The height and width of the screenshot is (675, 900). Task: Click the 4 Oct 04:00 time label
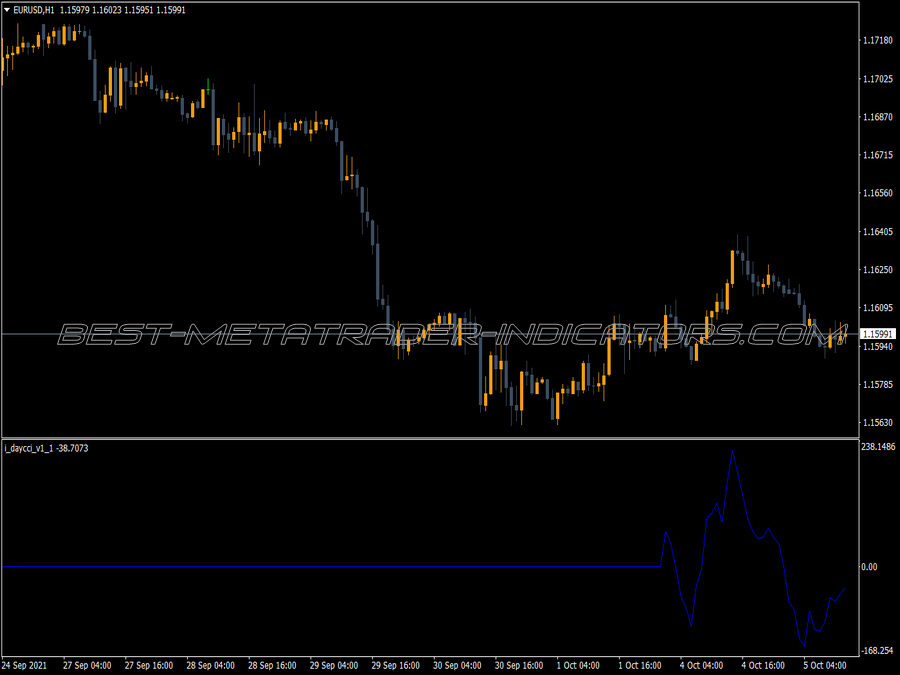[x=701, y=665]
